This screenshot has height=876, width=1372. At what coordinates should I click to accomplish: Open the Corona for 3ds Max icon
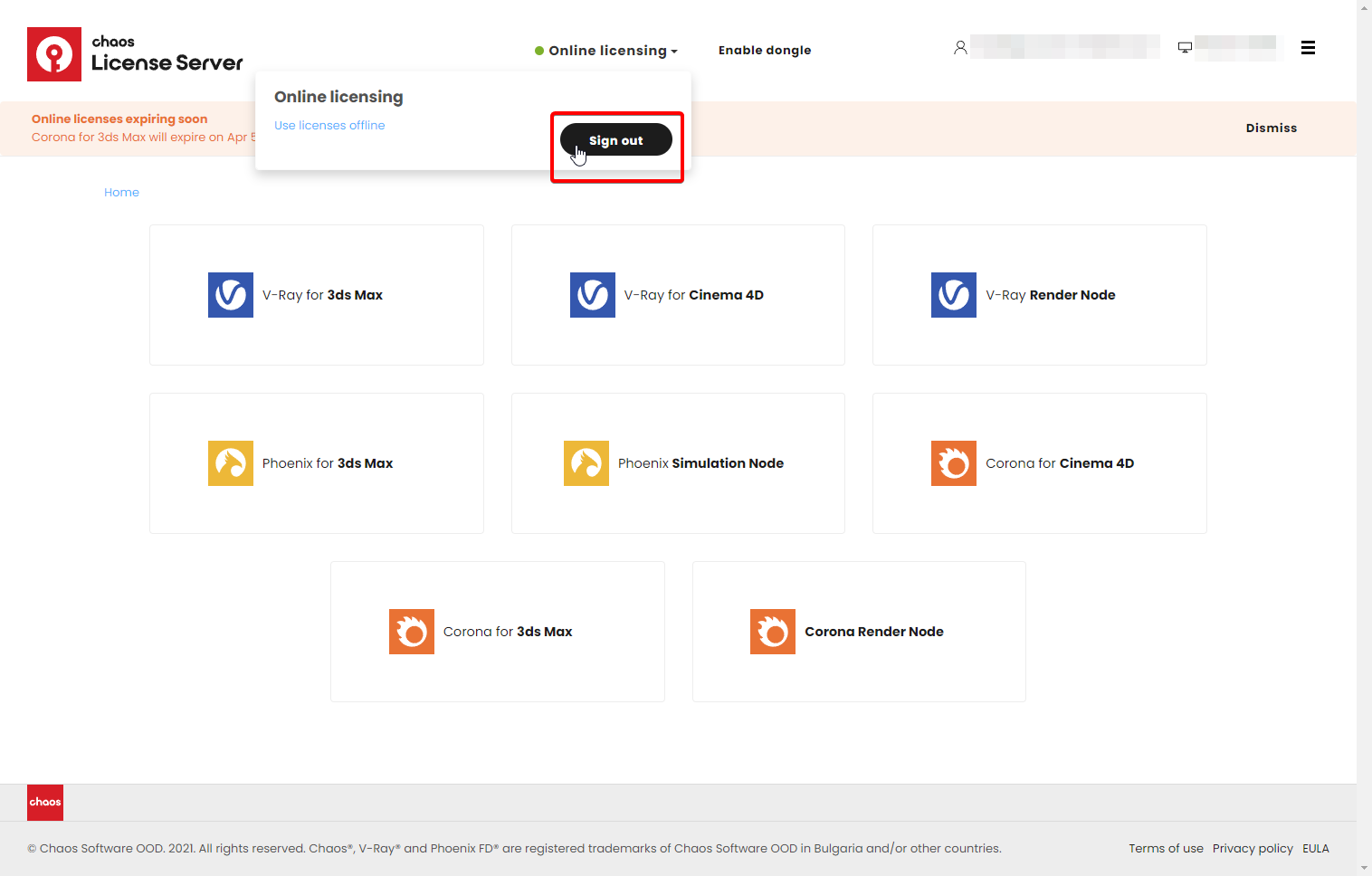pyautogui.click(x=412, y=632)
